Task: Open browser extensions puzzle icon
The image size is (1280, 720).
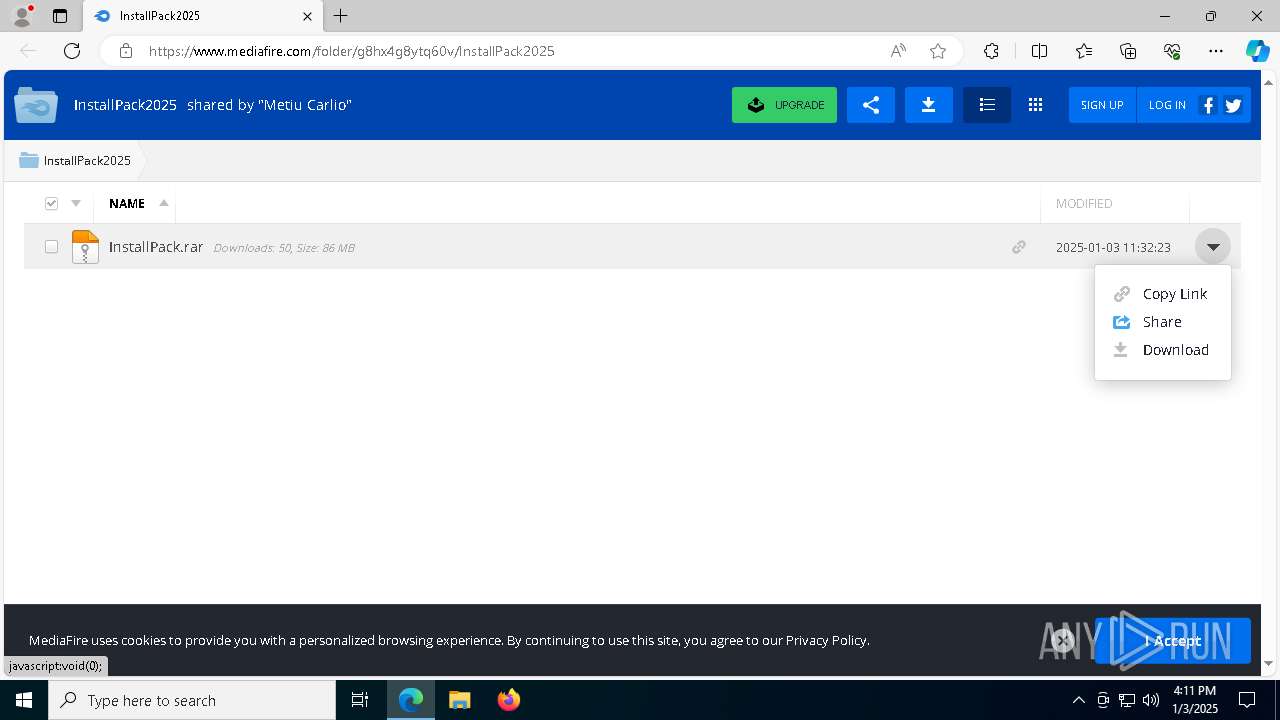Action: coord(991,51)
